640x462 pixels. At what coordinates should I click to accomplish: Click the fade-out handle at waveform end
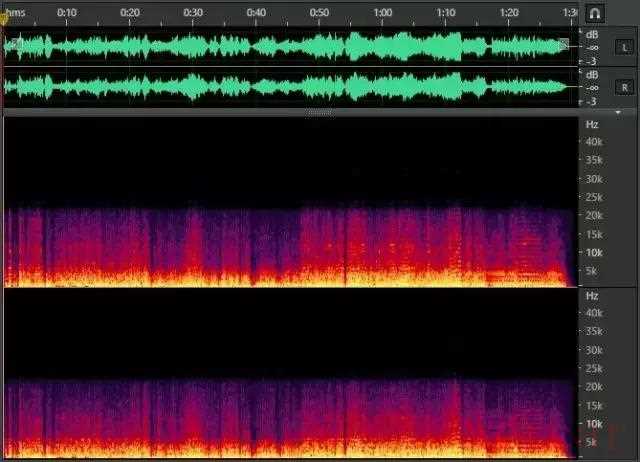563,44
